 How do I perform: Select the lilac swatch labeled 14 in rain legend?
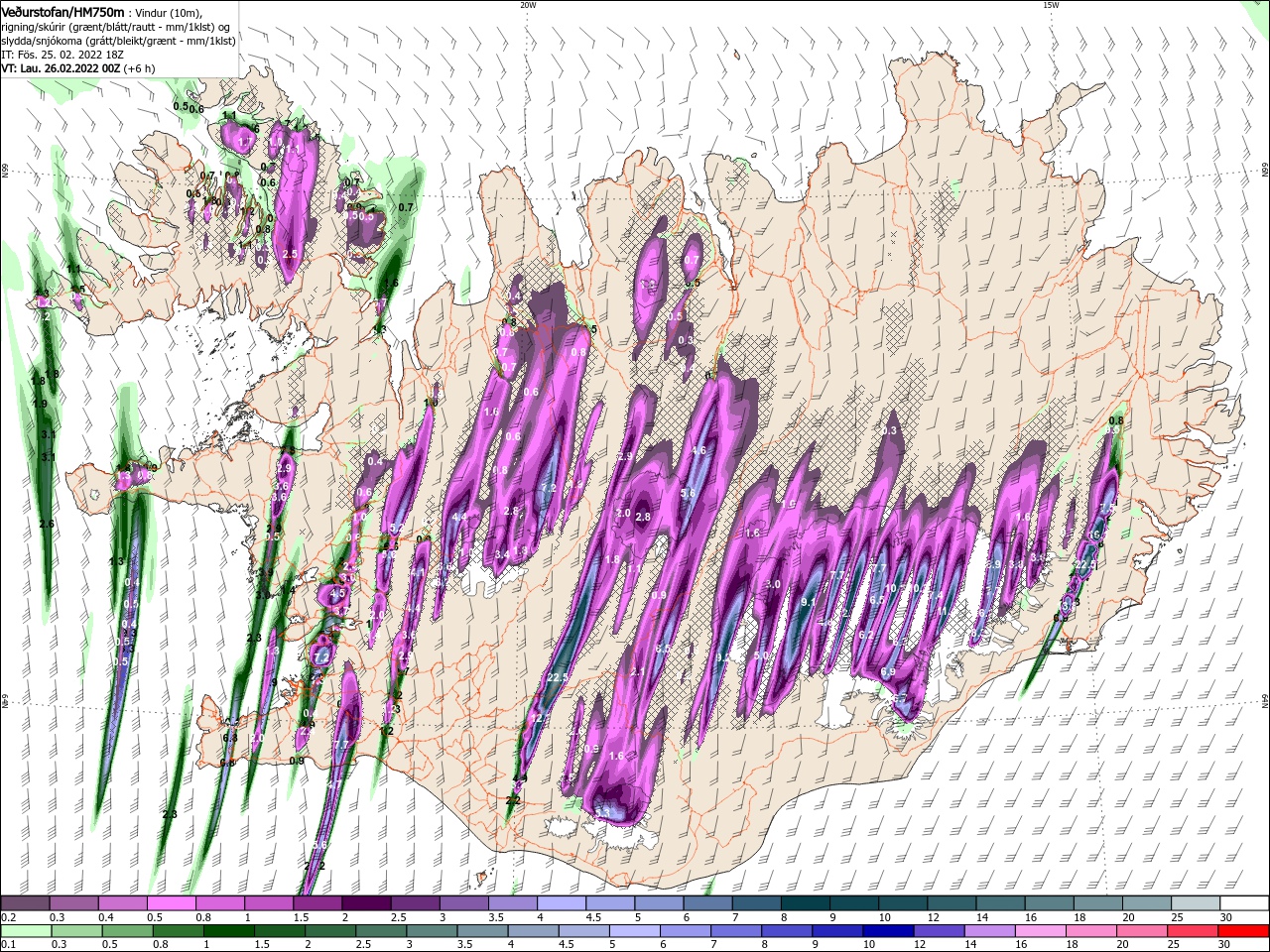[x=988, y=931]
